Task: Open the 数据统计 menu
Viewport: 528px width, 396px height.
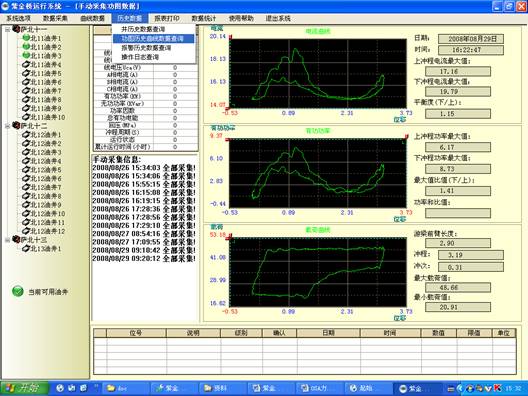Action: [204, 19]
